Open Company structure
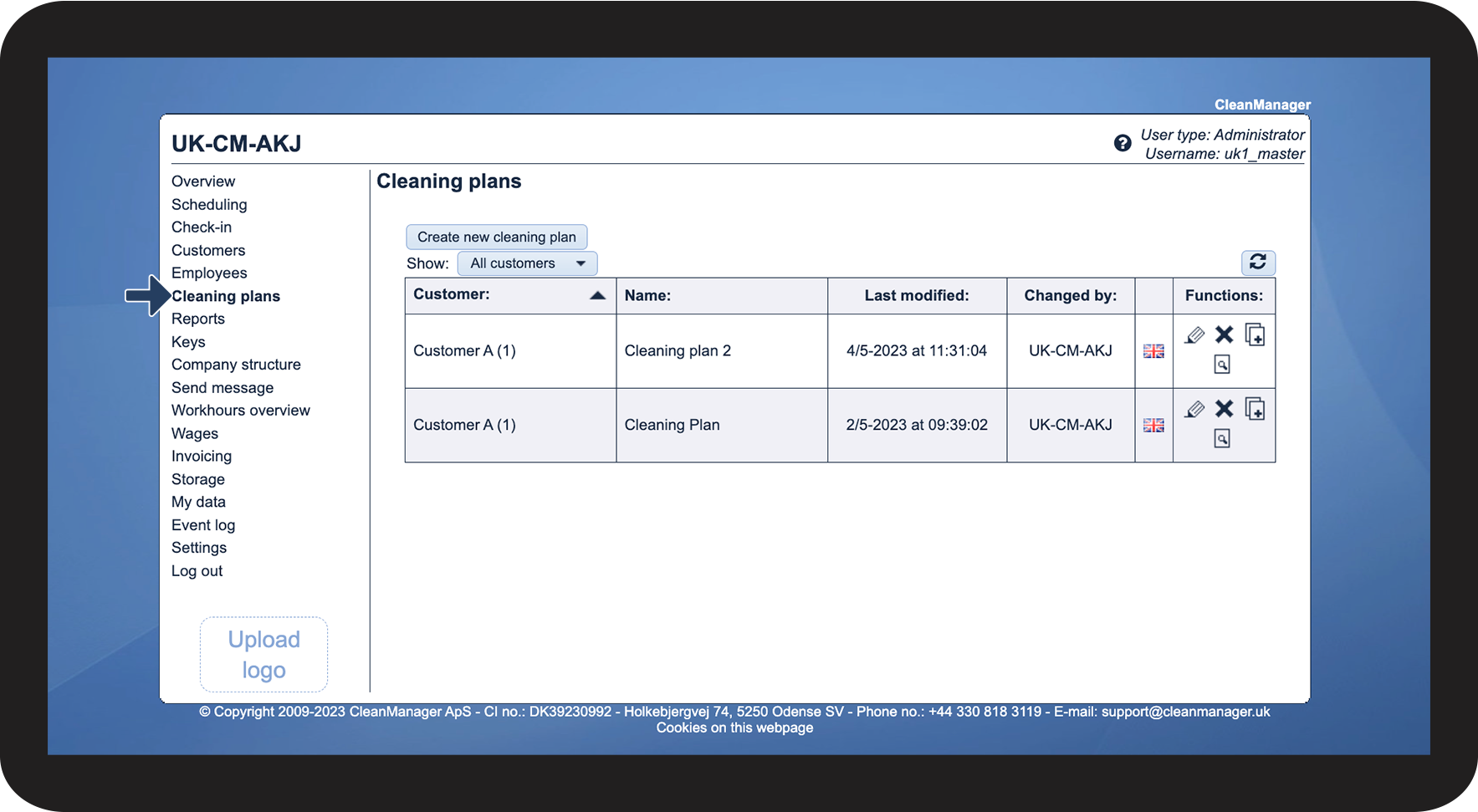The height and width of the screenshot is (812, 1478). point(236,365)
